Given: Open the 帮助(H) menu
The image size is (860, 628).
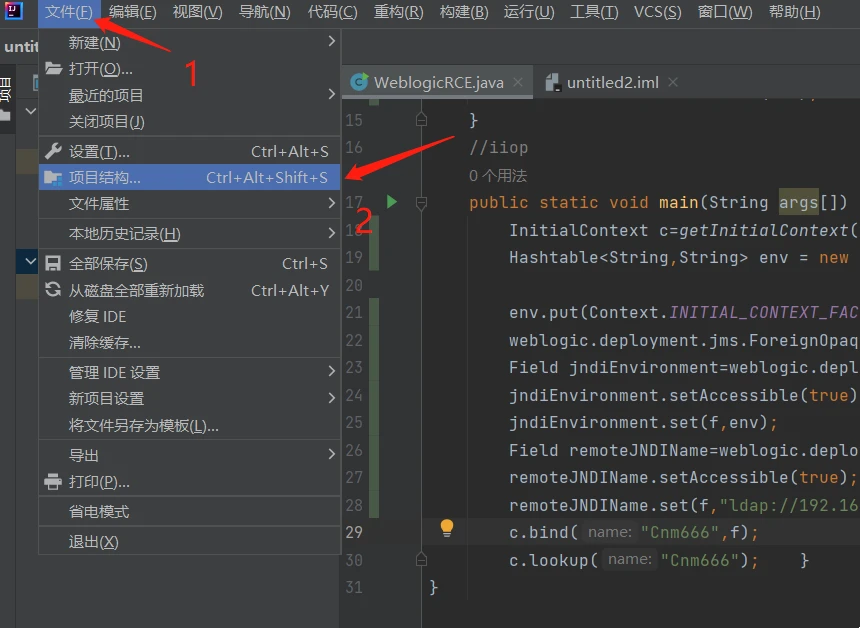Looking at the screenshot, I should 795,12.
